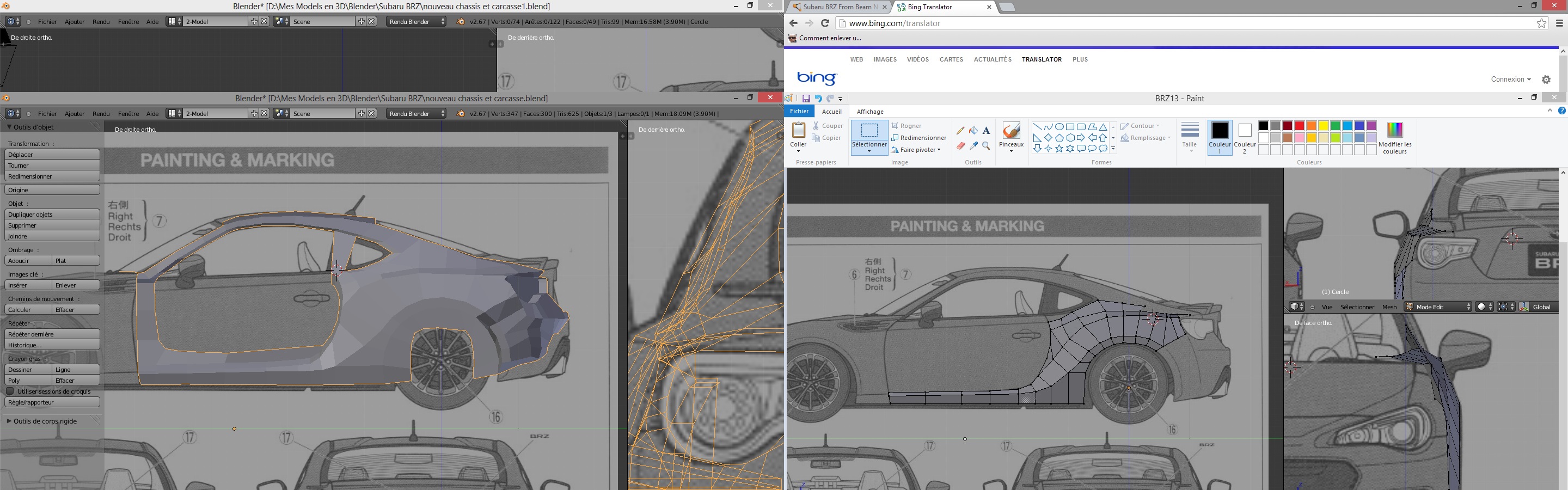Open Customize Quick Access arrow in Paint

tap(841, 99)
